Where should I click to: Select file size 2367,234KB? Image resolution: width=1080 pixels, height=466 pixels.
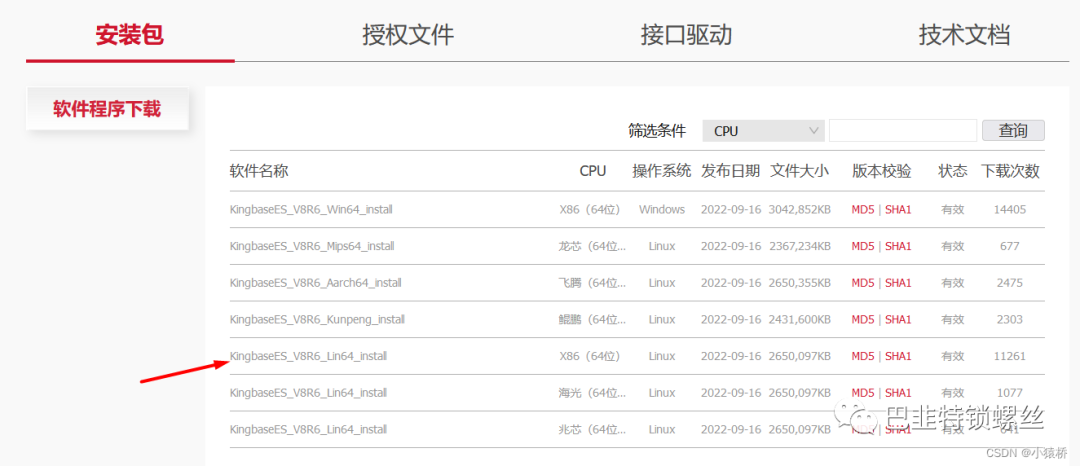coord(800,246)
